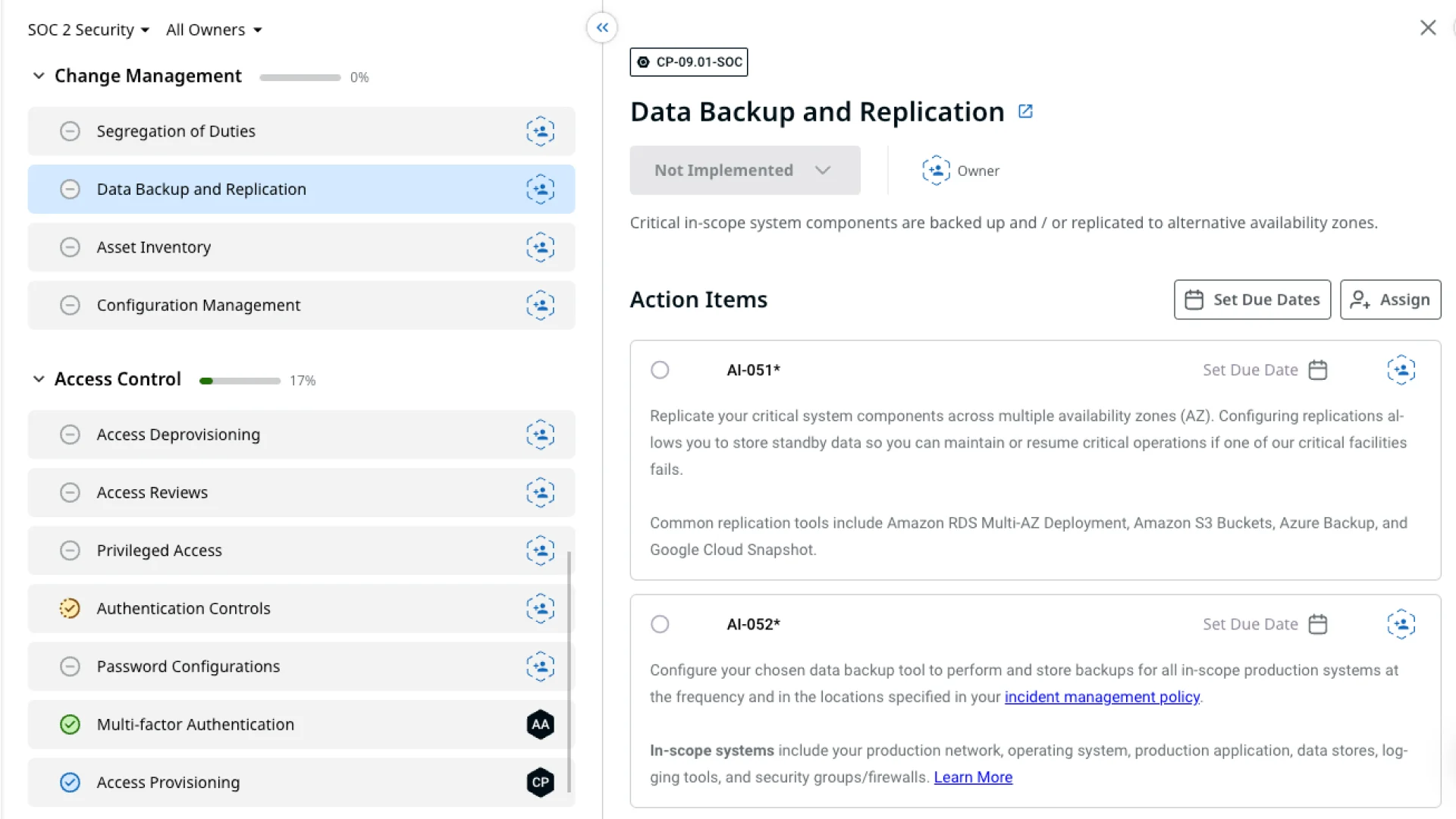
Task: Collapse the Change Management section
Action: (39, 76)
